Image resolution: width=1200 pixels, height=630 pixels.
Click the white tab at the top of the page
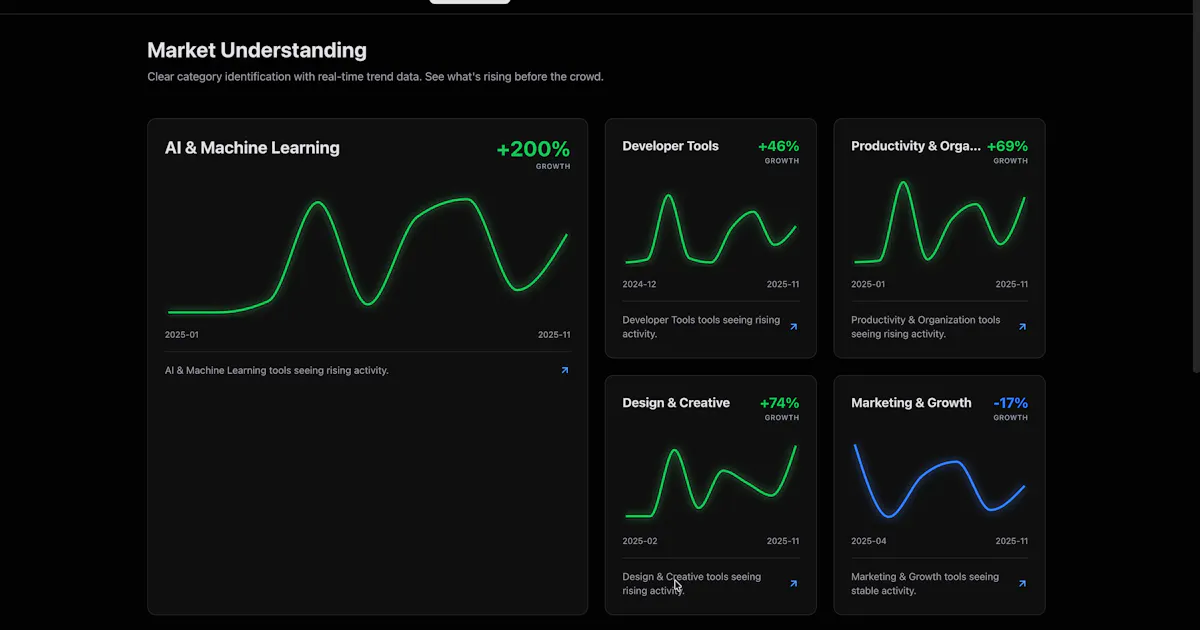click(470, 2)
